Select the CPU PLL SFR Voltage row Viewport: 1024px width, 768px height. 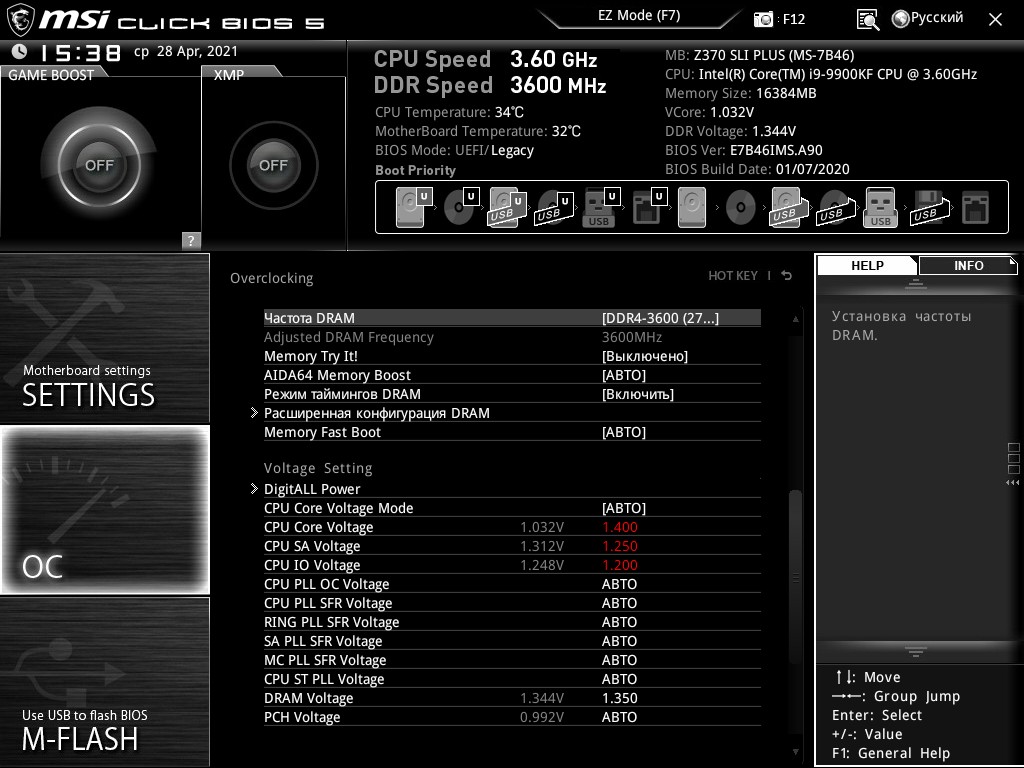pos(512,603)
